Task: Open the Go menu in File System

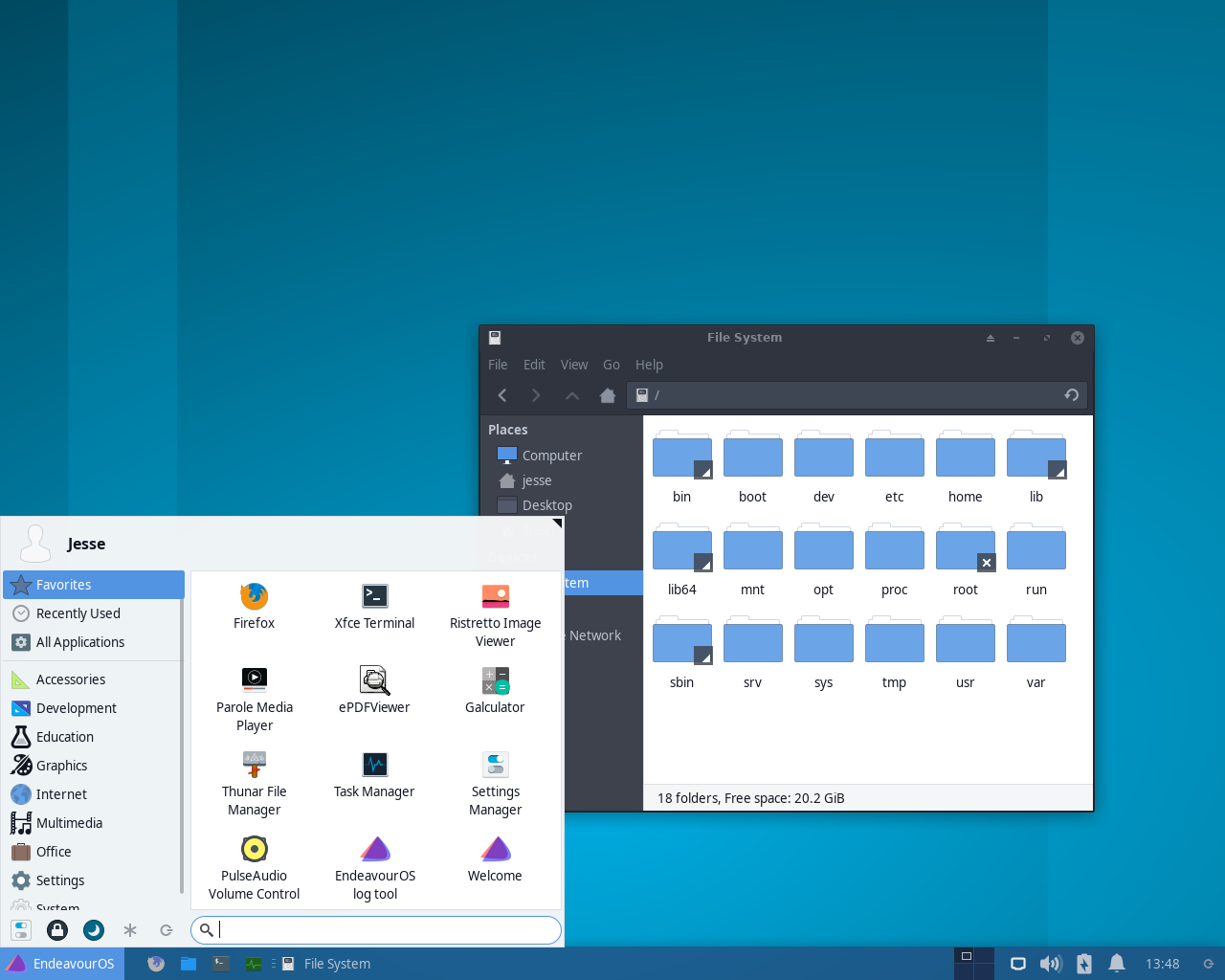Action: (612, 365)
